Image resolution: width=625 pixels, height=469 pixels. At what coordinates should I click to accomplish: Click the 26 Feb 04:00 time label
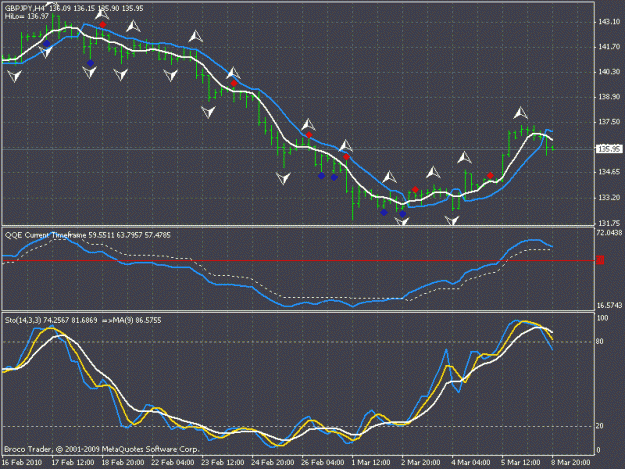[323, 462]
